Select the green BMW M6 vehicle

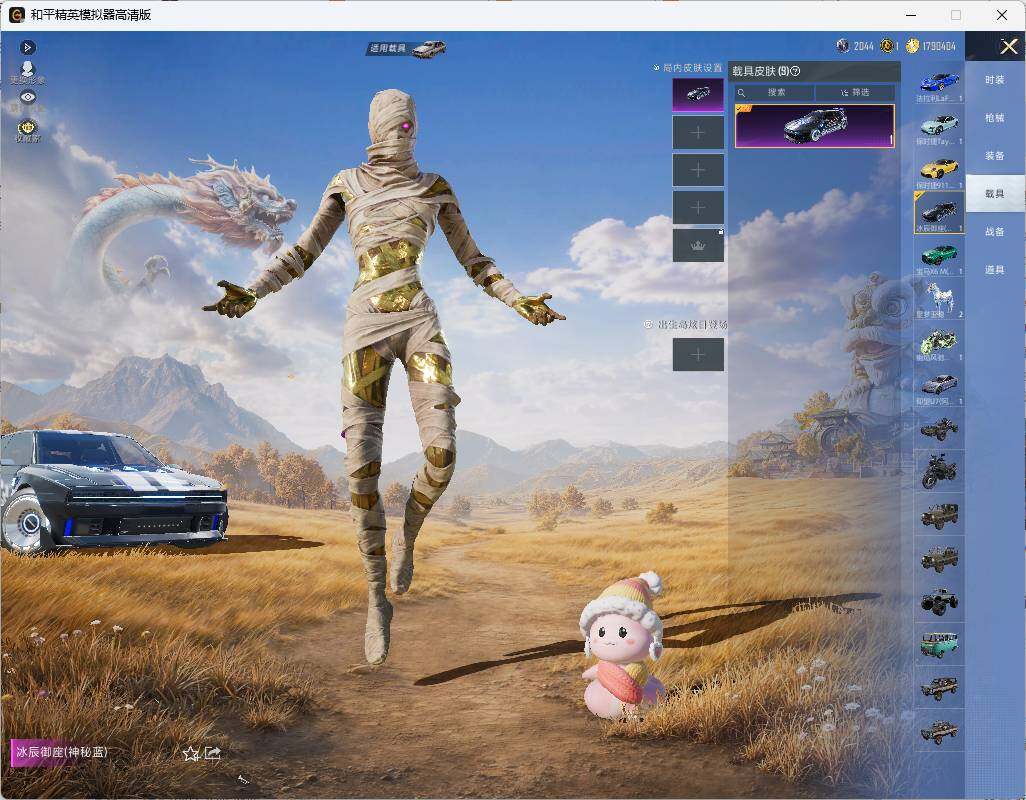939,257
